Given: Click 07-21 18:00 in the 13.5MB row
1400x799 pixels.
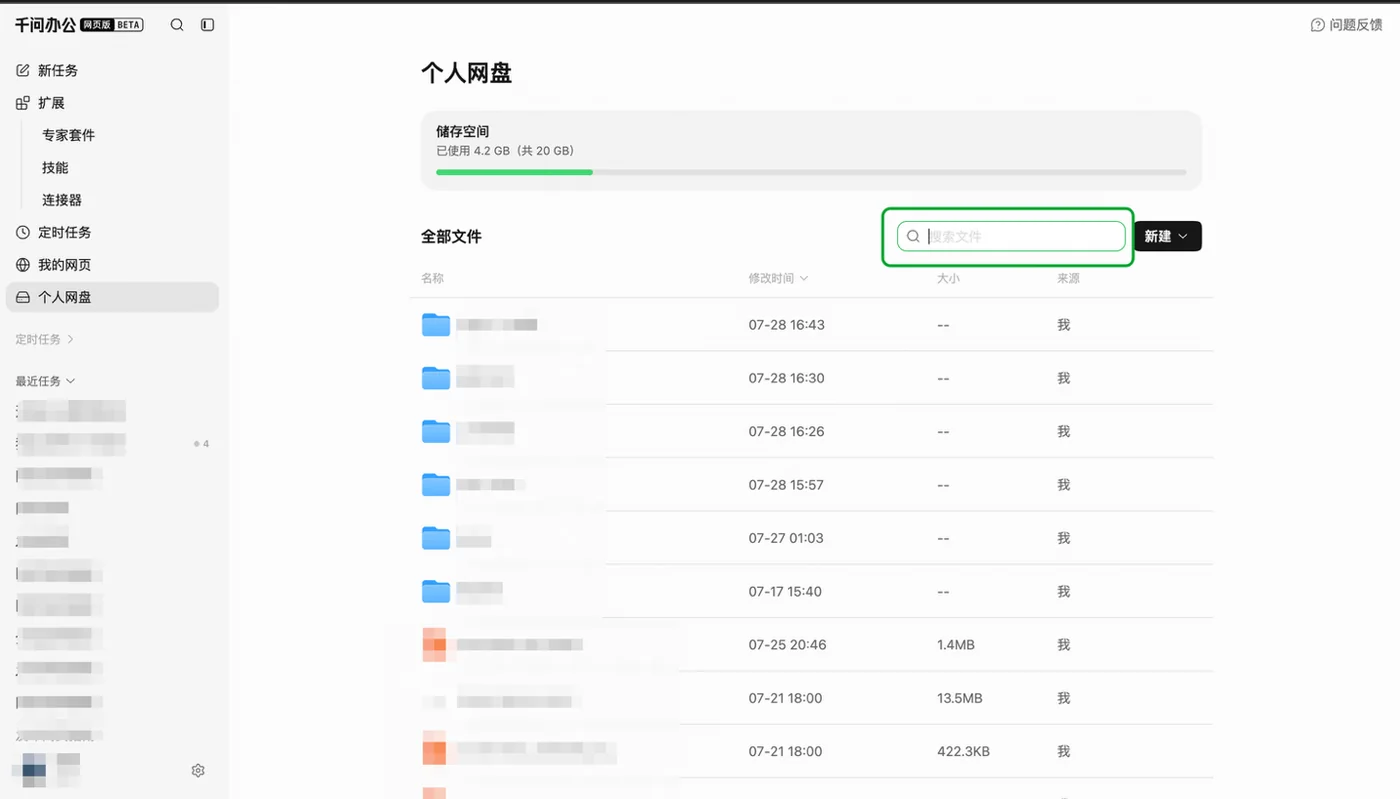Looking at the screenshot, I should click(785, 698).
